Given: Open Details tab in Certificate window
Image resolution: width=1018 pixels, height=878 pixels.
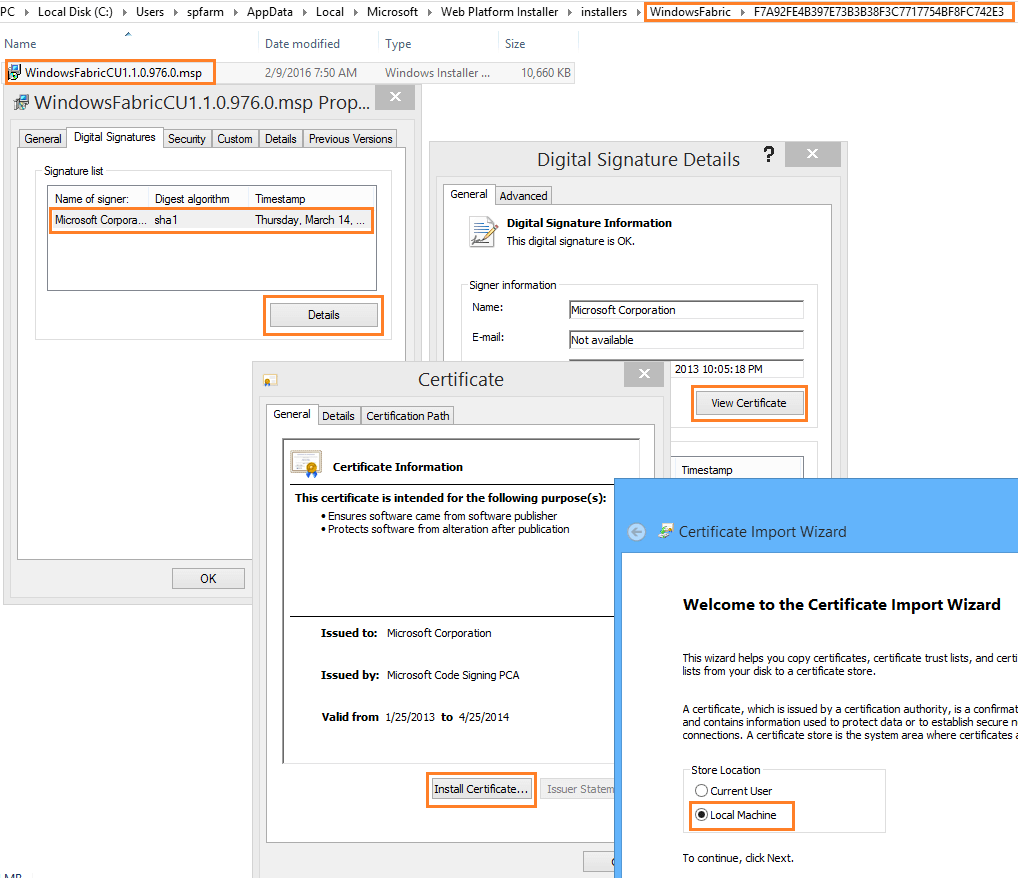Looking at the screenshot, I should 338,416.
